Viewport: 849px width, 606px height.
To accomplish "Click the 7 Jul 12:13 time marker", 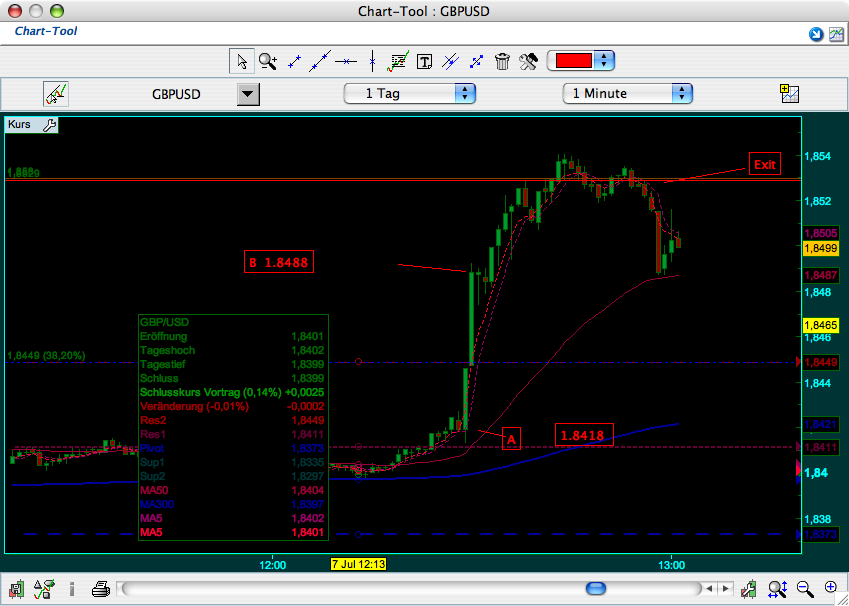I will 358,564.
